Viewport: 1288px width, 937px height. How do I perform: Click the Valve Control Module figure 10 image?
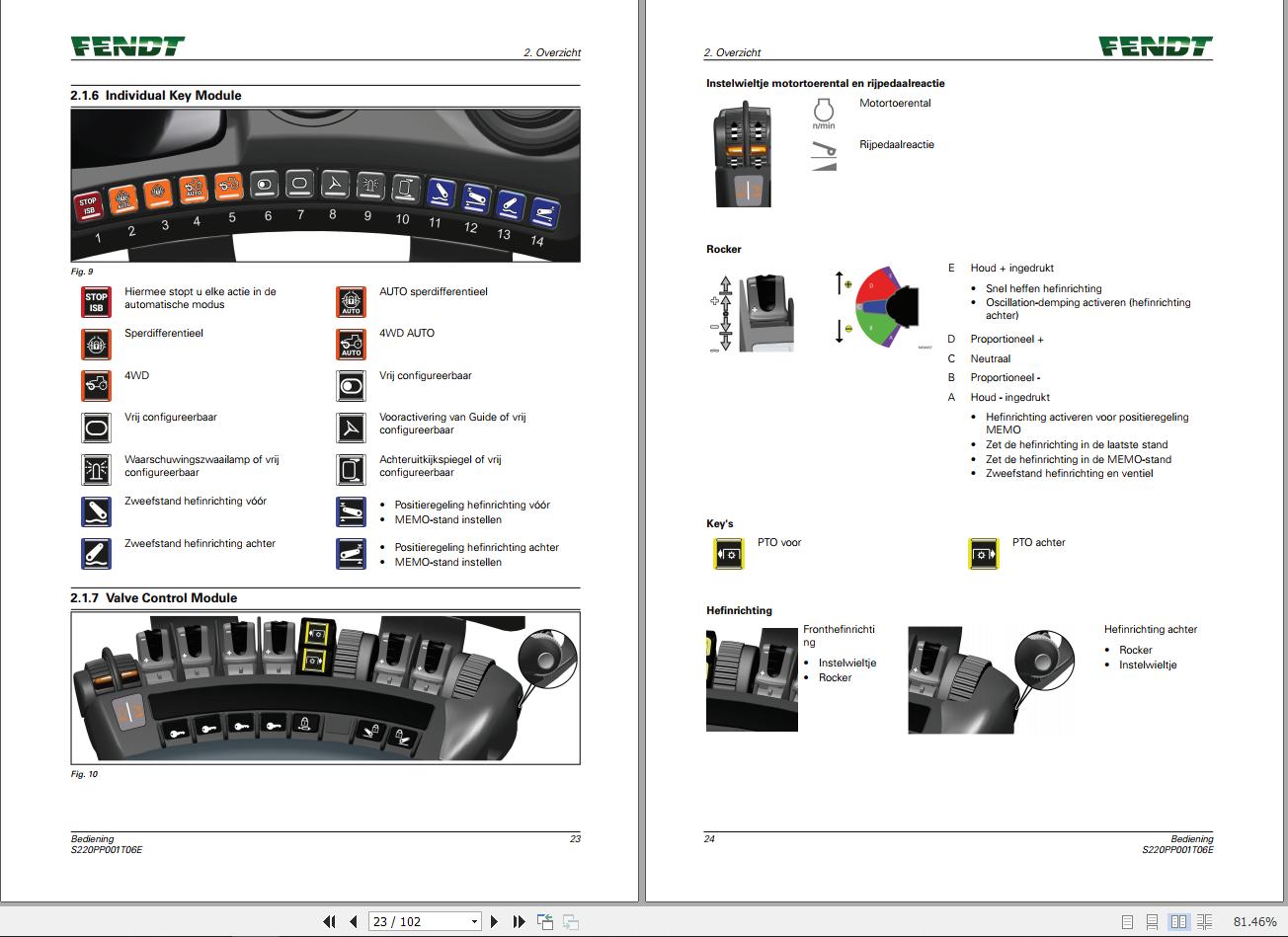tap(325, 687)
